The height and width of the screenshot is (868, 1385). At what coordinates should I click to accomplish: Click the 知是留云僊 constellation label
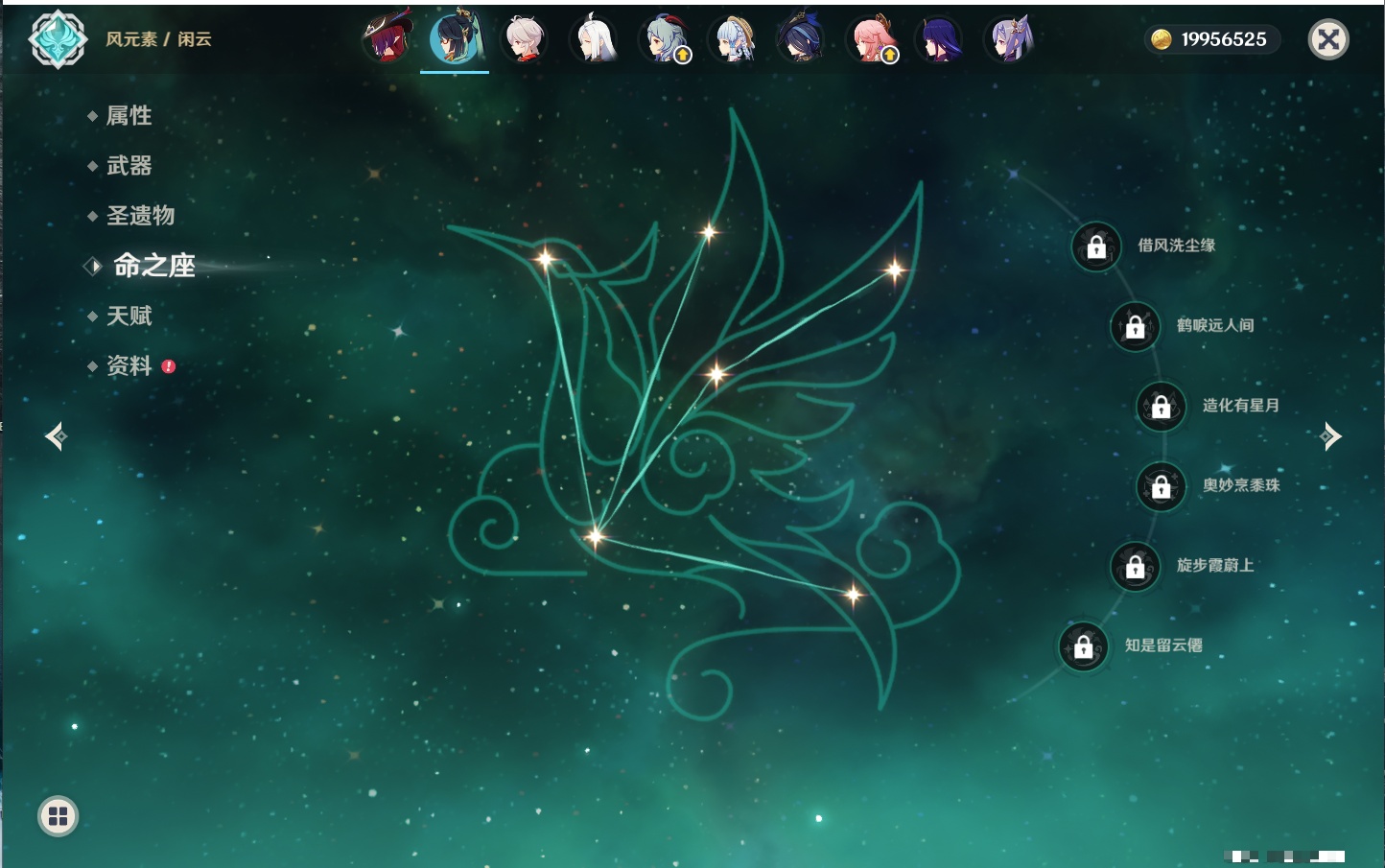pos(1163,645)
